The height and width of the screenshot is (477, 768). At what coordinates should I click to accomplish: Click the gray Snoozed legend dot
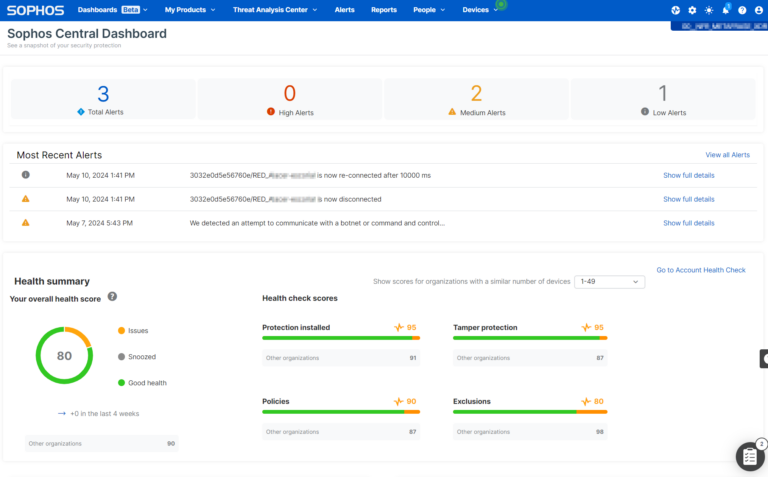[121, 357]
